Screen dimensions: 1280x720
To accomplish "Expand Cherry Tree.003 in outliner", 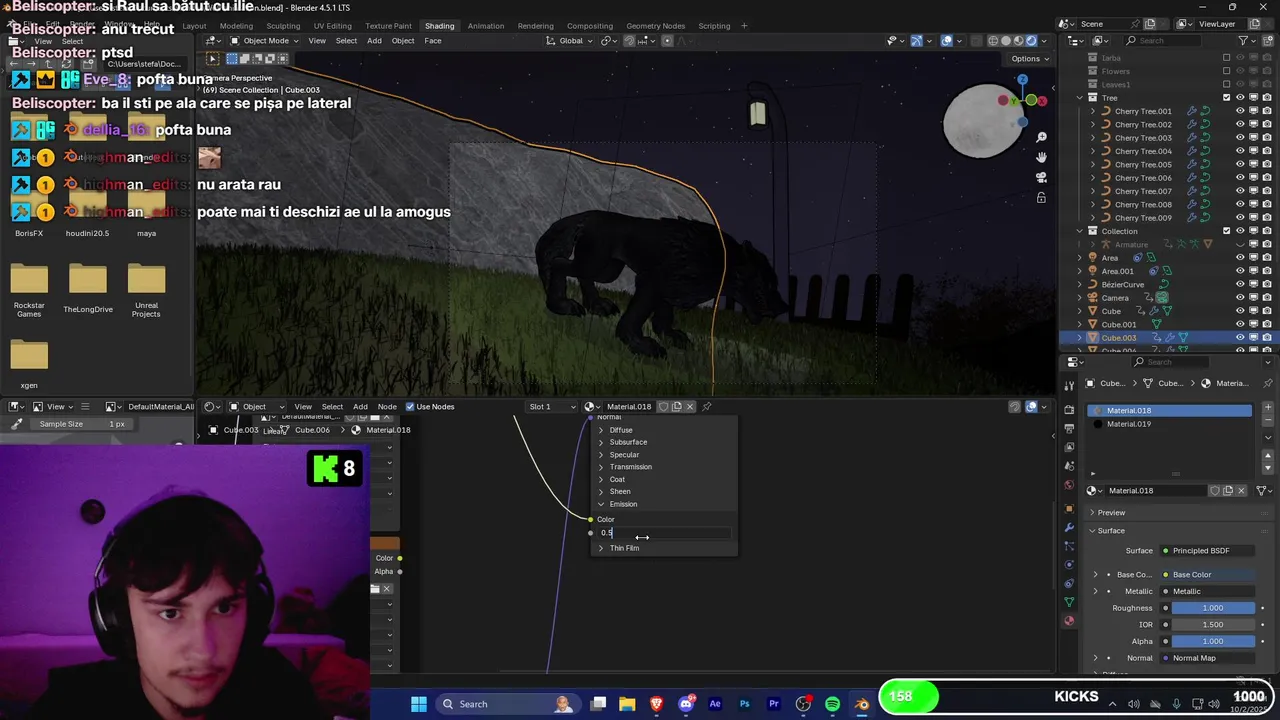I will pyautogui.click(x=1092, y=138).
